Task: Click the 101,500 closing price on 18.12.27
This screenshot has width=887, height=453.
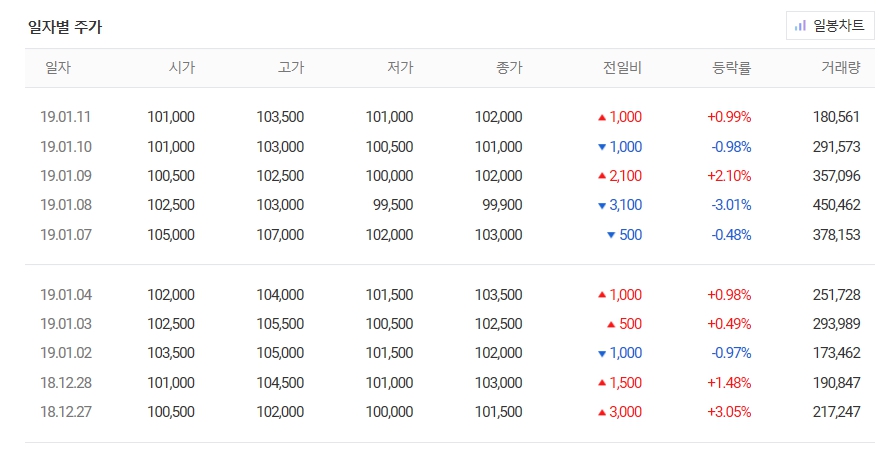Action: point(499,412)
